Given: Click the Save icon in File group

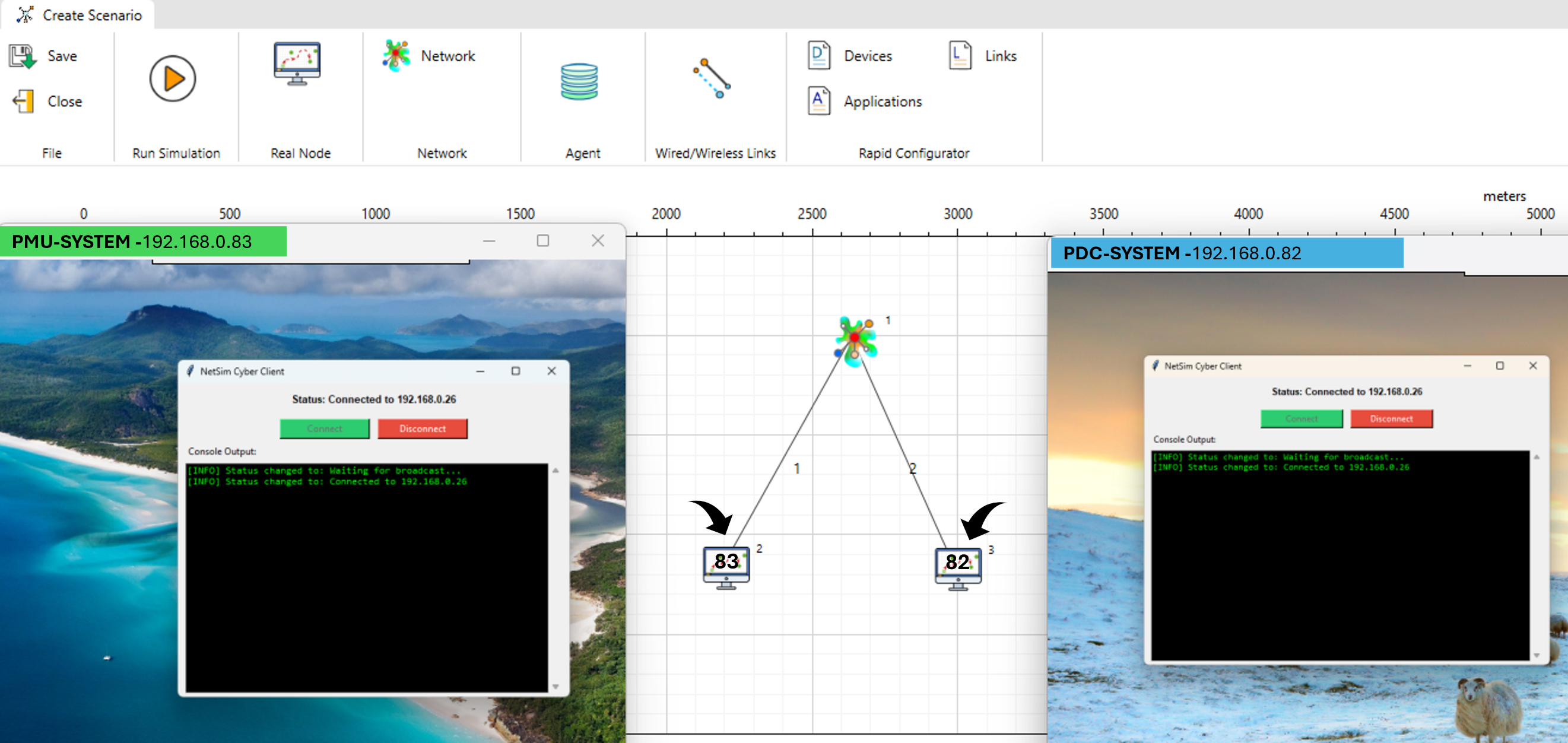Looking at the screenshot, I should point(23,56).
